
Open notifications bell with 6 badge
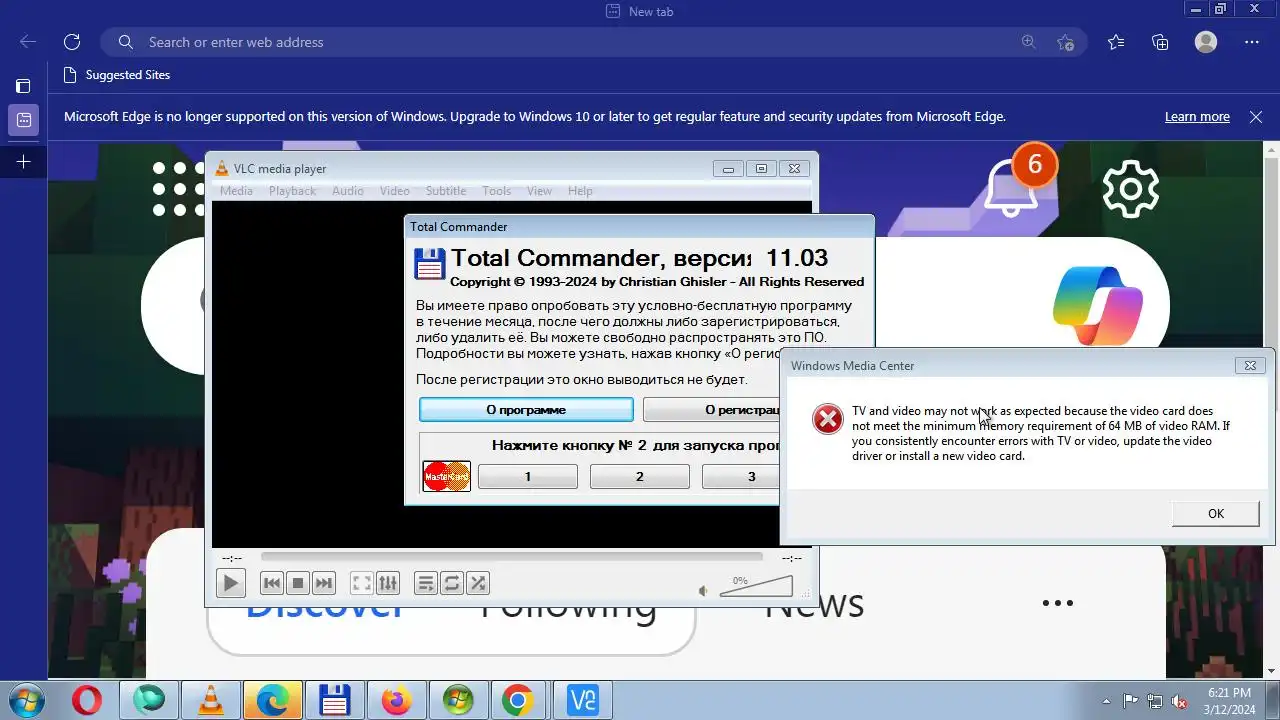tap(1011, 187)
